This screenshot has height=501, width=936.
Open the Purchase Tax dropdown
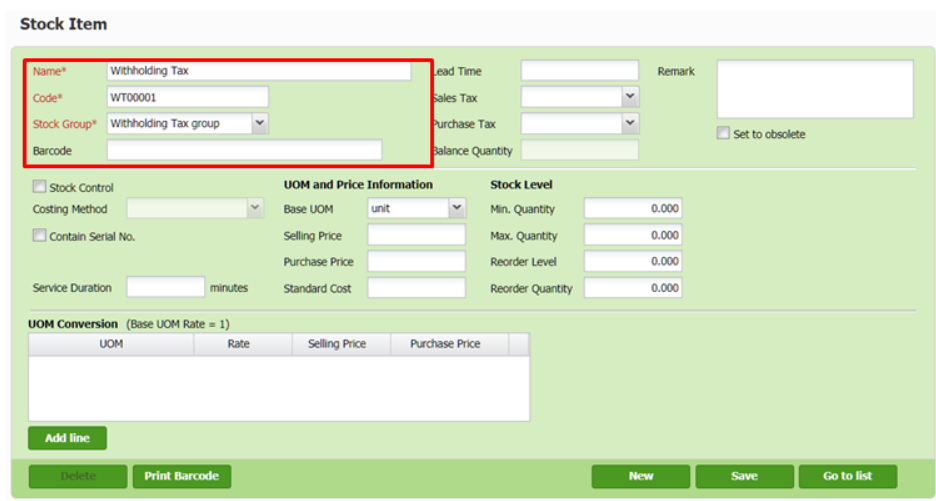click(x=629, y=123)
